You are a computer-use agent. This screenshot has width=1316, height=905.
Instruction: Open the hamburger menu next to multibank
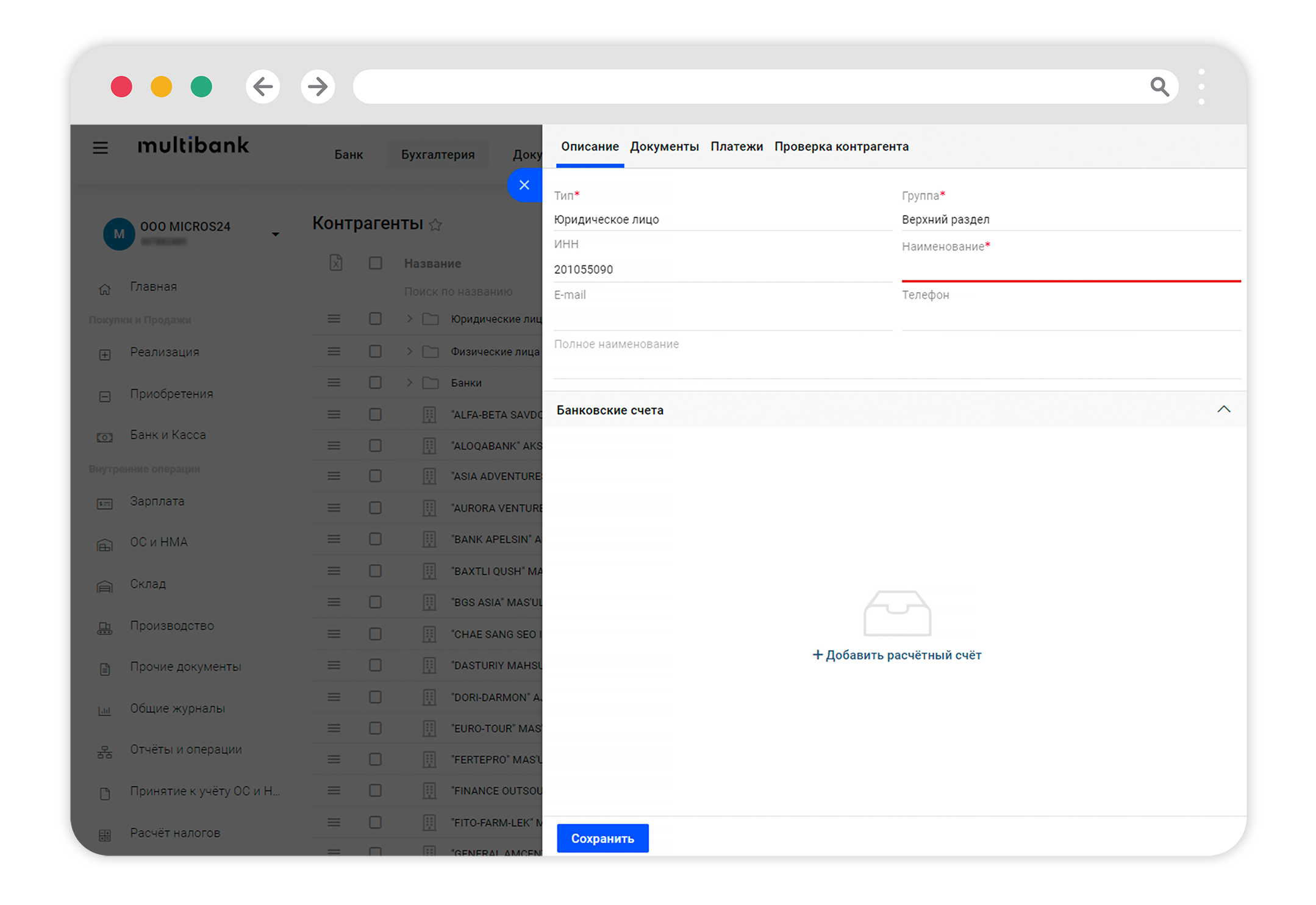click(101, 148)
